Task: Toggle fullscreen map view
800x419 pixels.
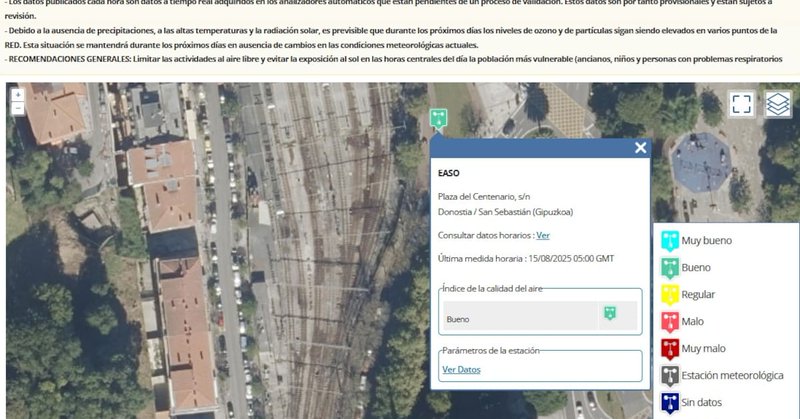Action: 741,104
